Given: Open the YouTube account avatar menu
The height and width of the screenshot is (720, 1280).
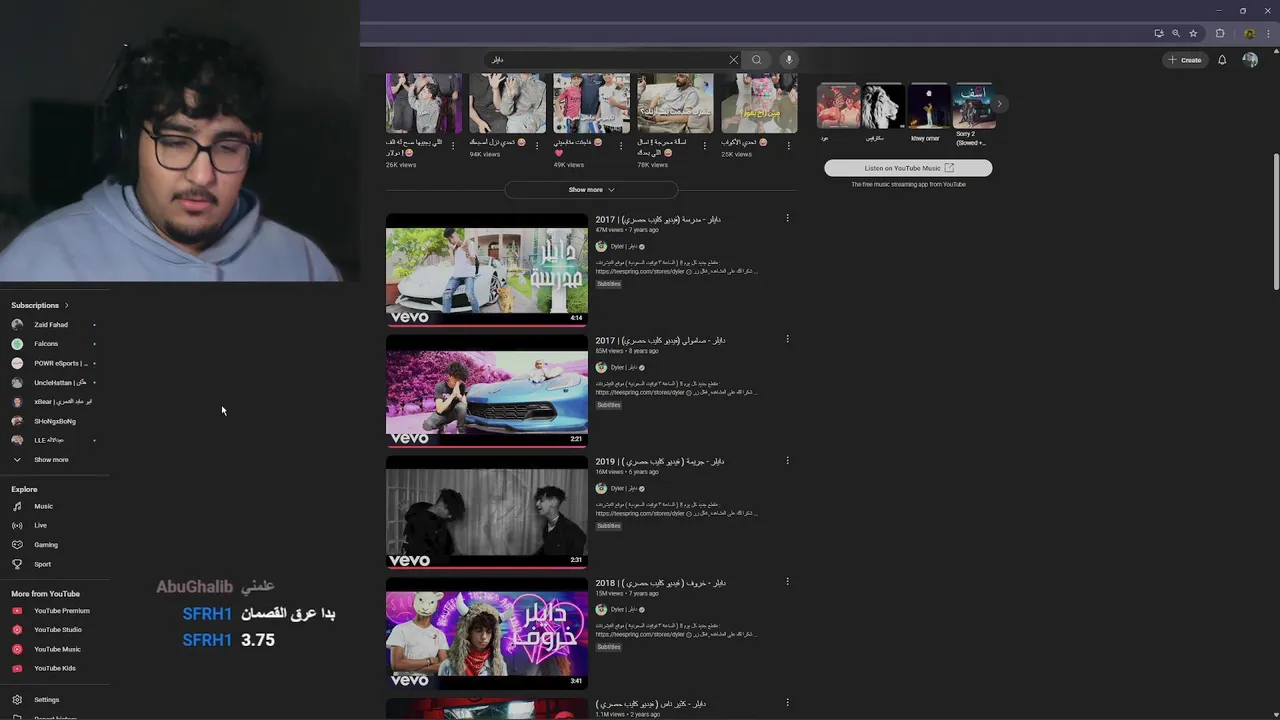Looking at the screenshot, I should pyautogui.click(x=1250, y=60).
